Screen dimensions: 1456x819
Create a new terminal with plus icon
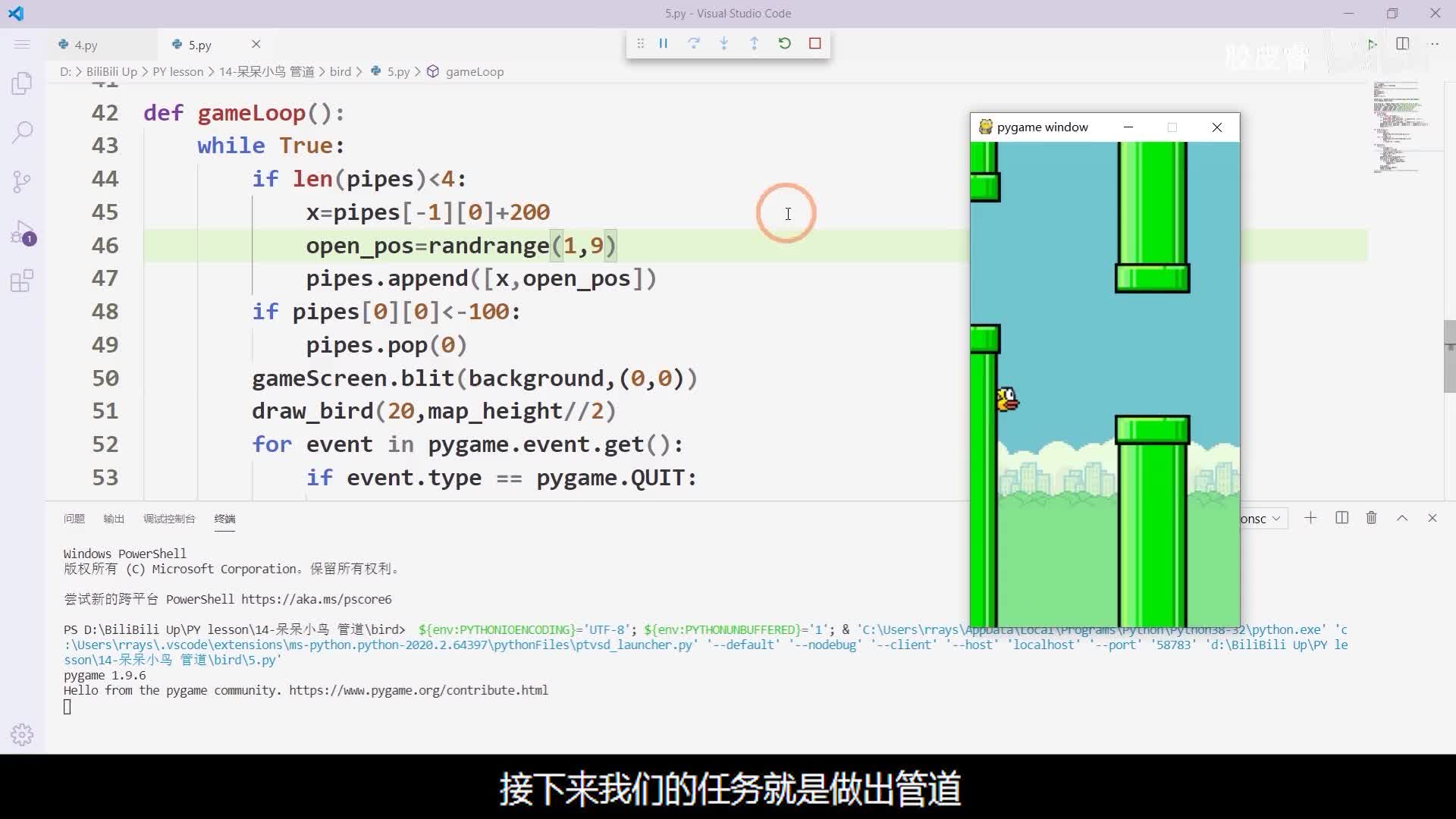click(1310, 518)
